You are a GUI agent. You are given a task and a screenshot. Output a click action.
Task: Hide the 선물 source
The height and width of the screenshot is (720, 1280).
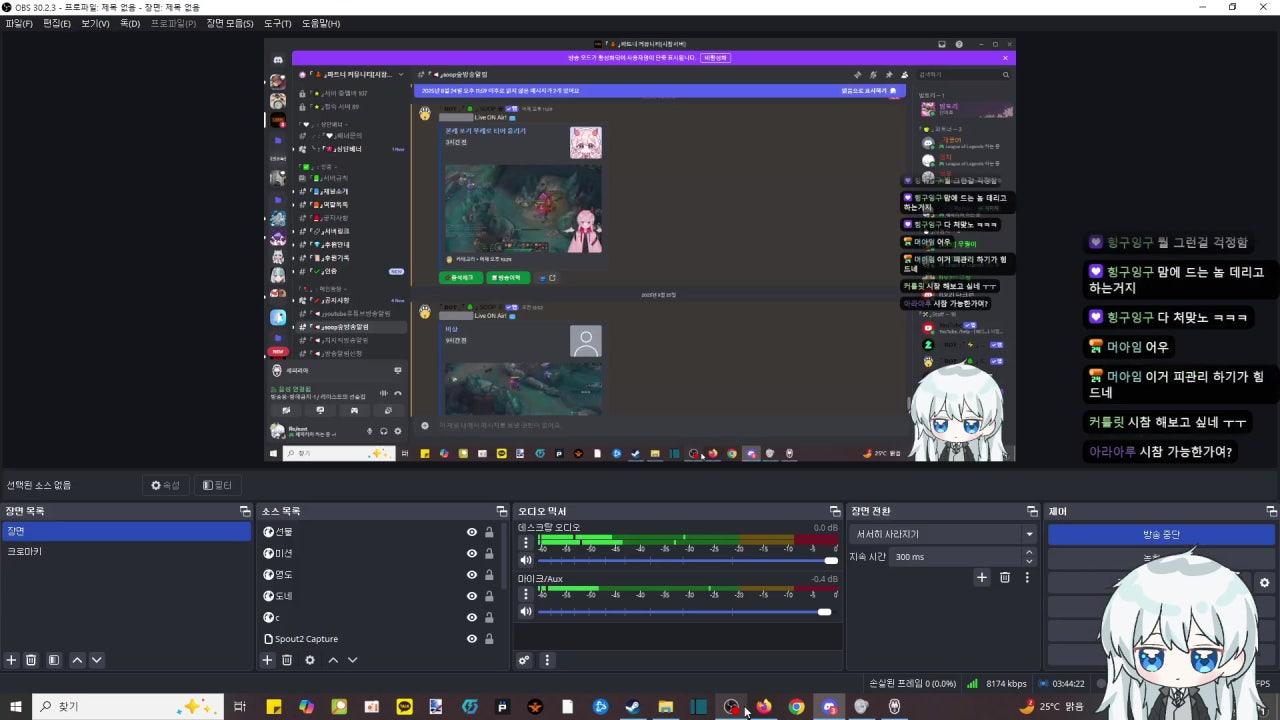pyautogui.click(x=472, y=532)
